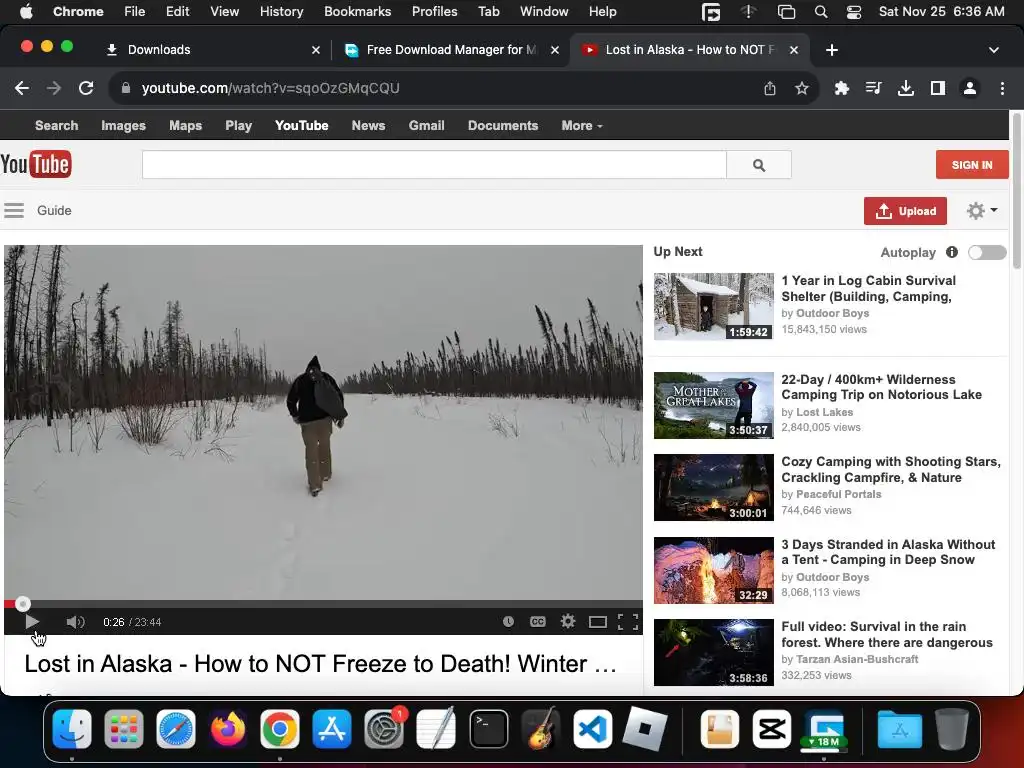Close the Downloads tab

[315, 50]
